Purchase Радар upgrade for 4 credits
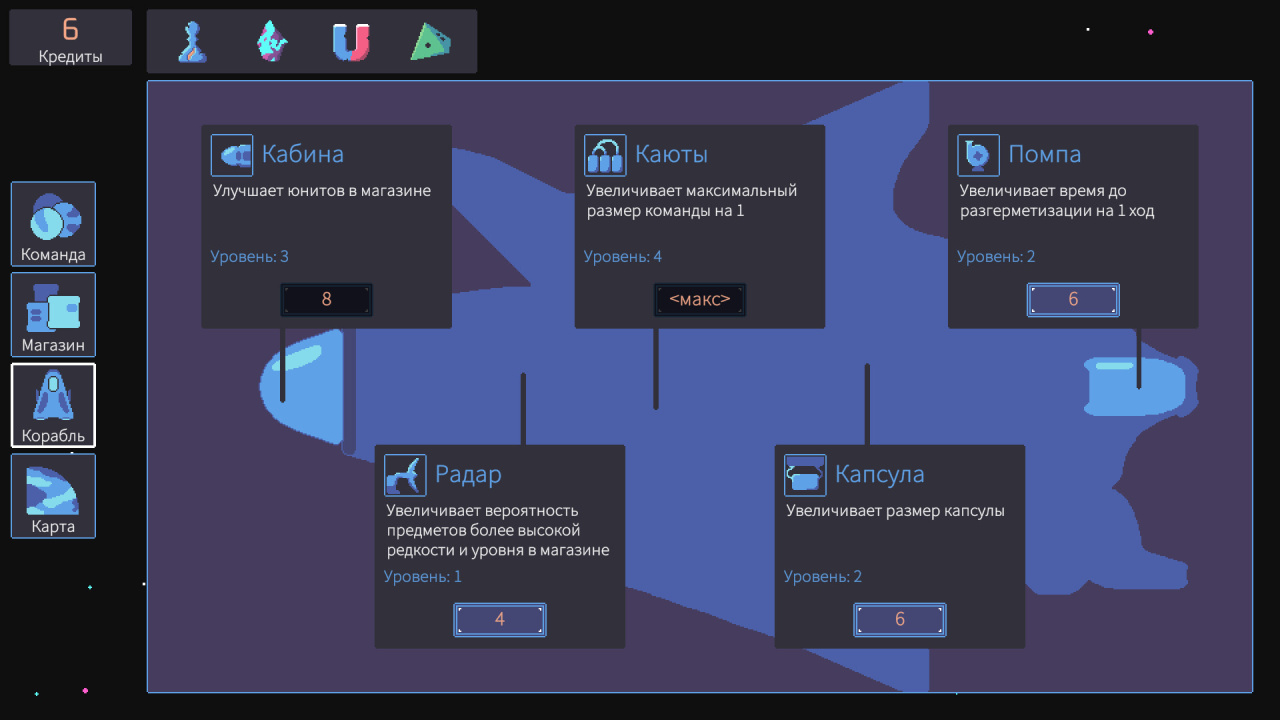1280x720 pixels. [500, 619]
